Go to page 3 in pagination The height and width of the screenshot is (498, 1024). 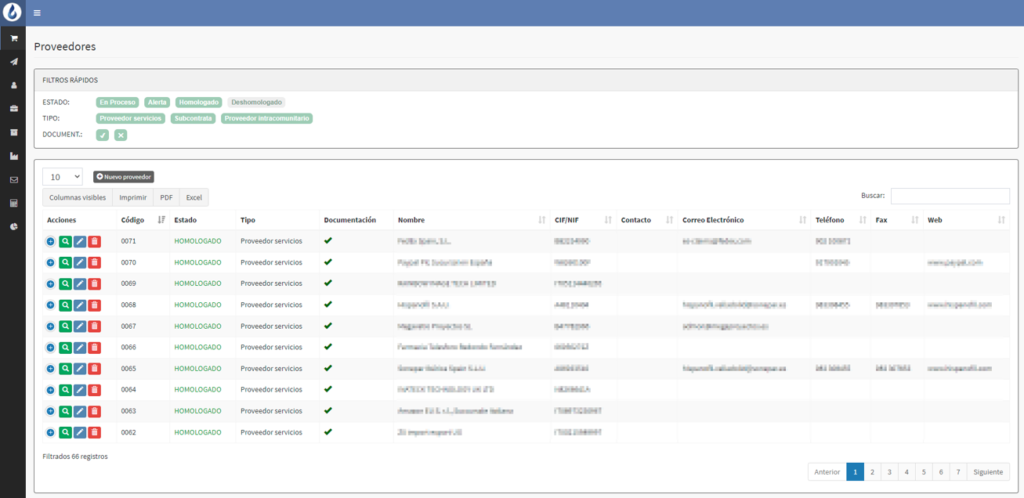pos(889,472)
